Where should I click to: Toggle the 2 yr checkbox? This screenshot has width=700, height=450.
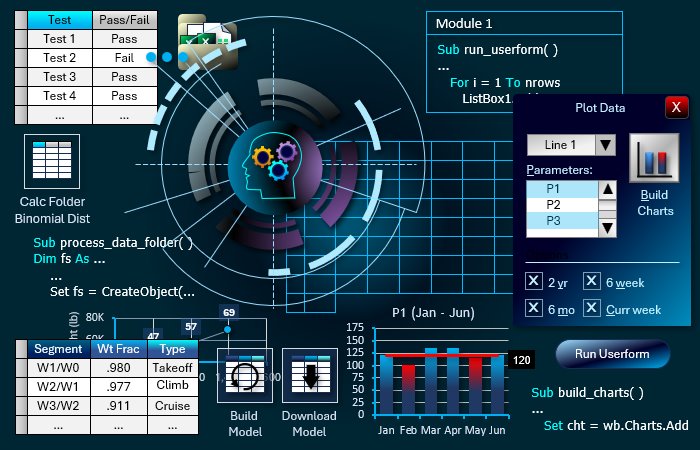[x=534, y=281]
